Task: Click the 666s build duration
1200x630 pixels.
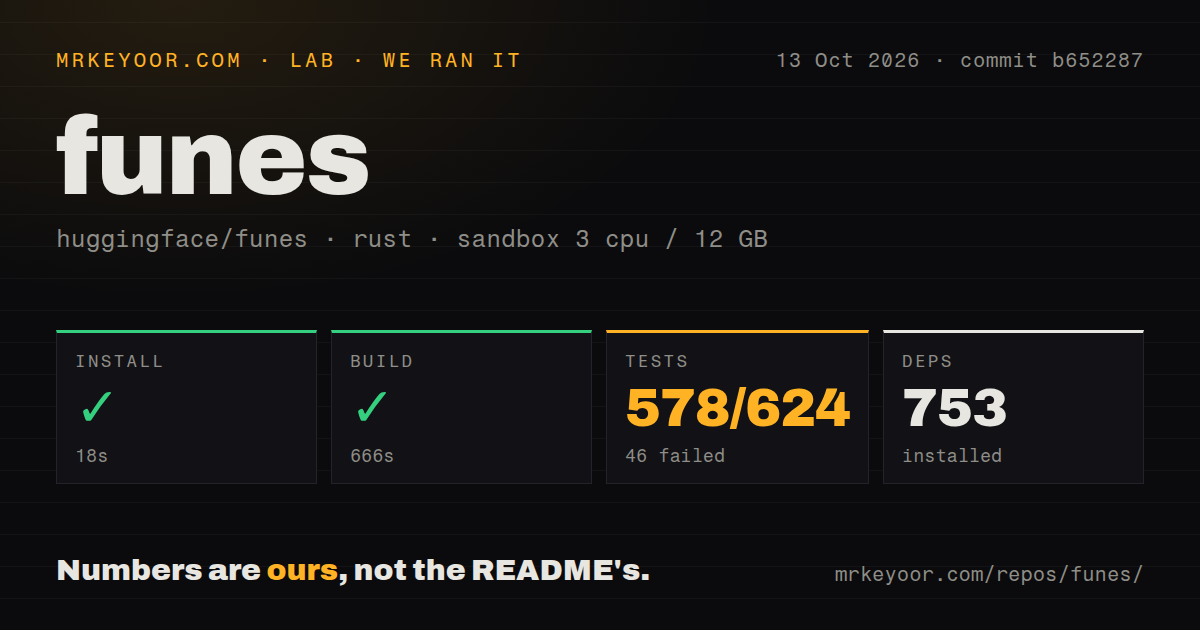Action: [x=372, y=456]
